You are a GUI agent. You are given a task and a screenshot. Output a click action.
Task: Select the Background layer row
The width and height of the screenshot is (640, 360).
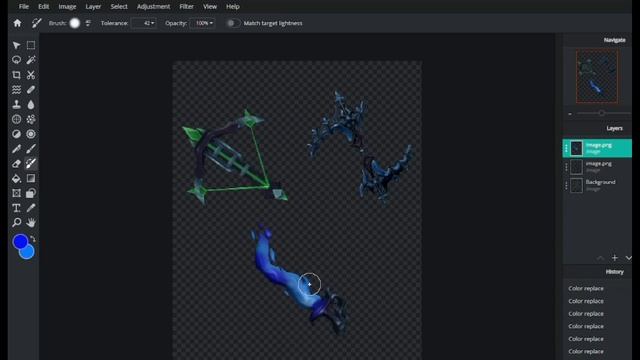597,185
